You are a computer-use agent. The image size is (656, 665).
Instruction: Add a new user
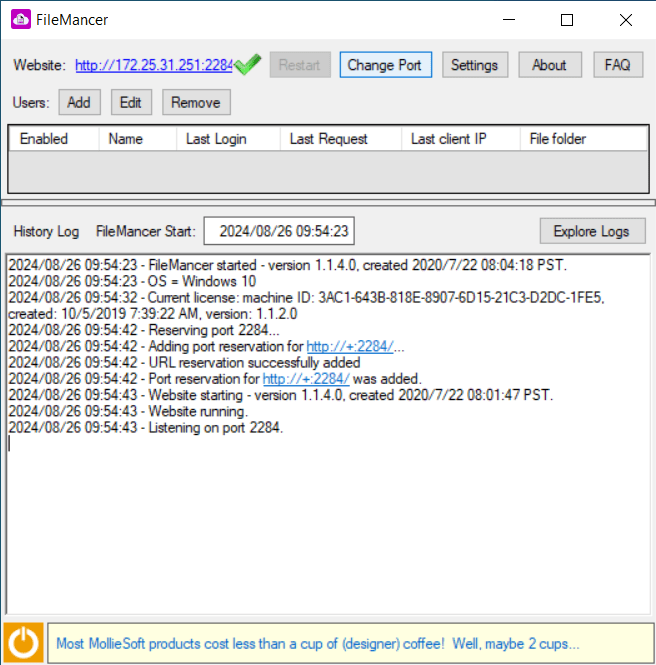[79, 102]
